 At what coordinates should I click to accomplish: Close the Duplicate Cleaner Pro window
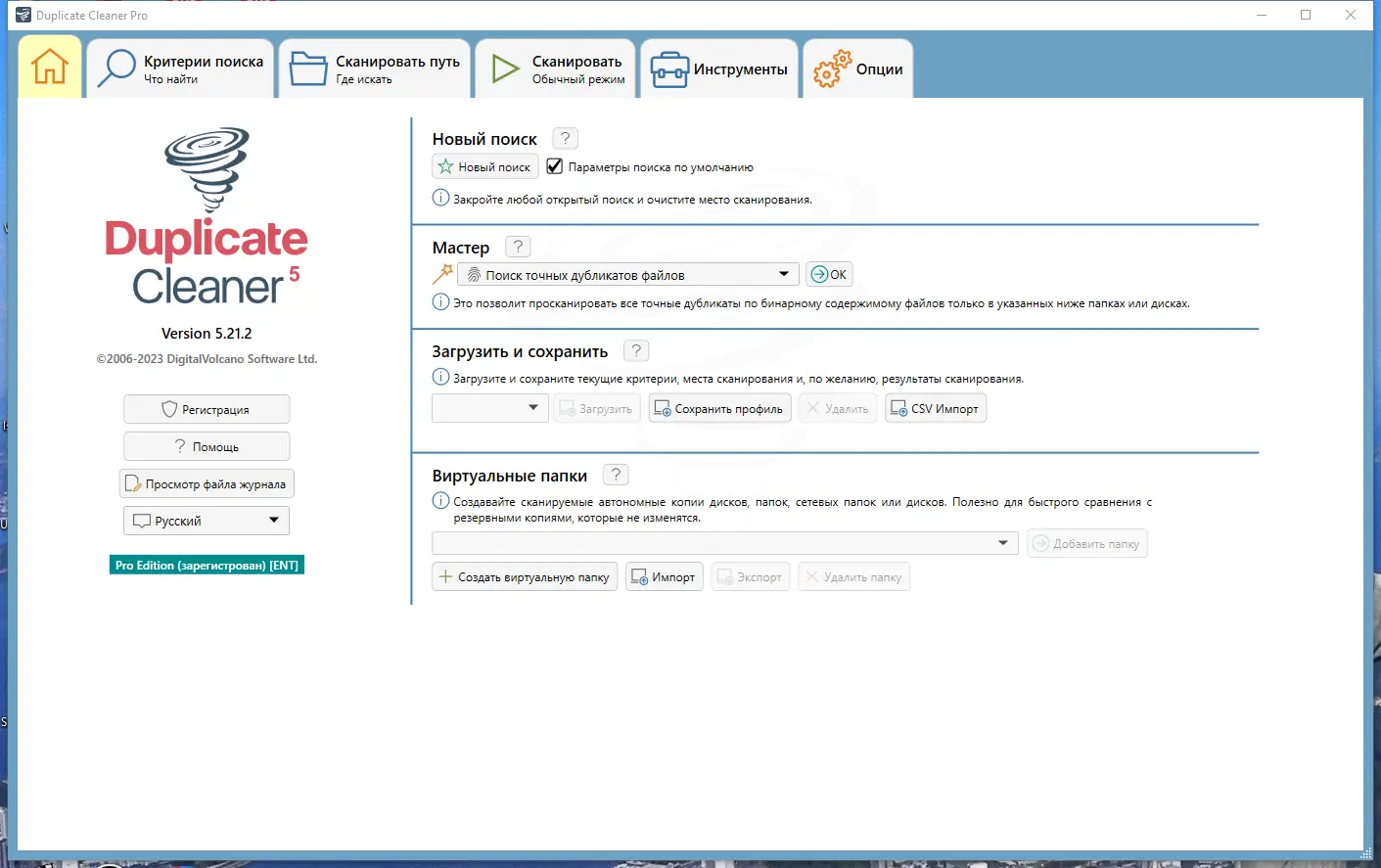click(x=1351, y=15)
